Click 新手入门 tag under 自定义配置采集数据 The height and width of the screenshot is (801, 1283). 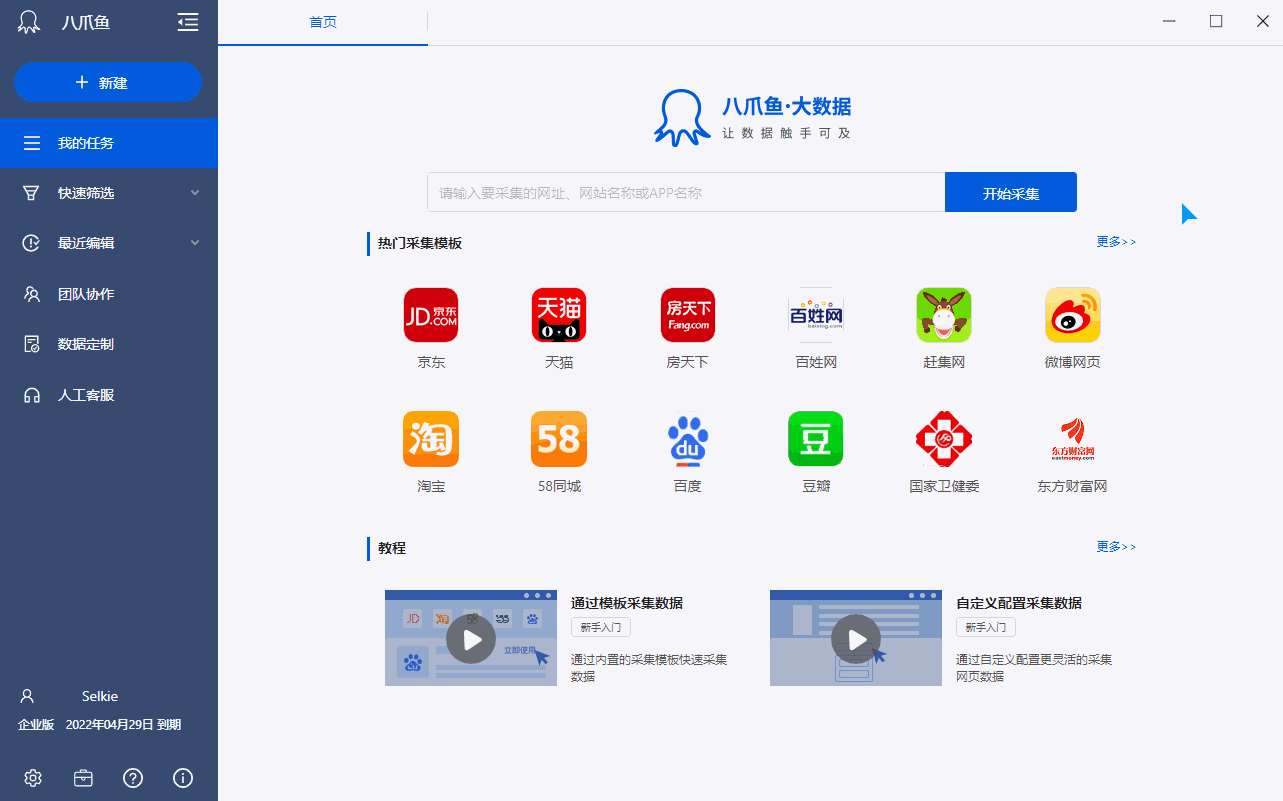click(x=986, y=627)
